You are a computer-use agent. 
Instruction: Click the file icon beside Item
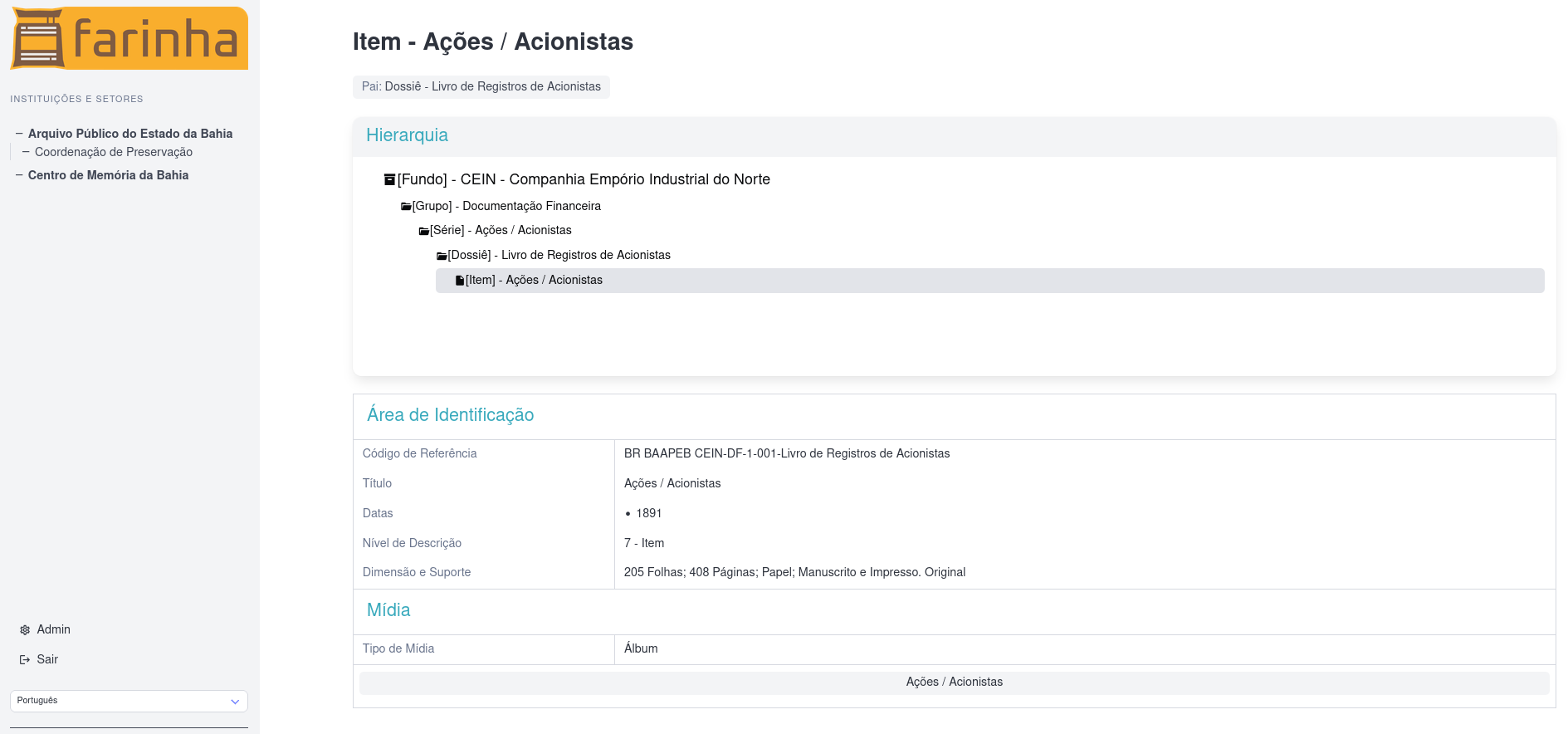click(460, 281)
